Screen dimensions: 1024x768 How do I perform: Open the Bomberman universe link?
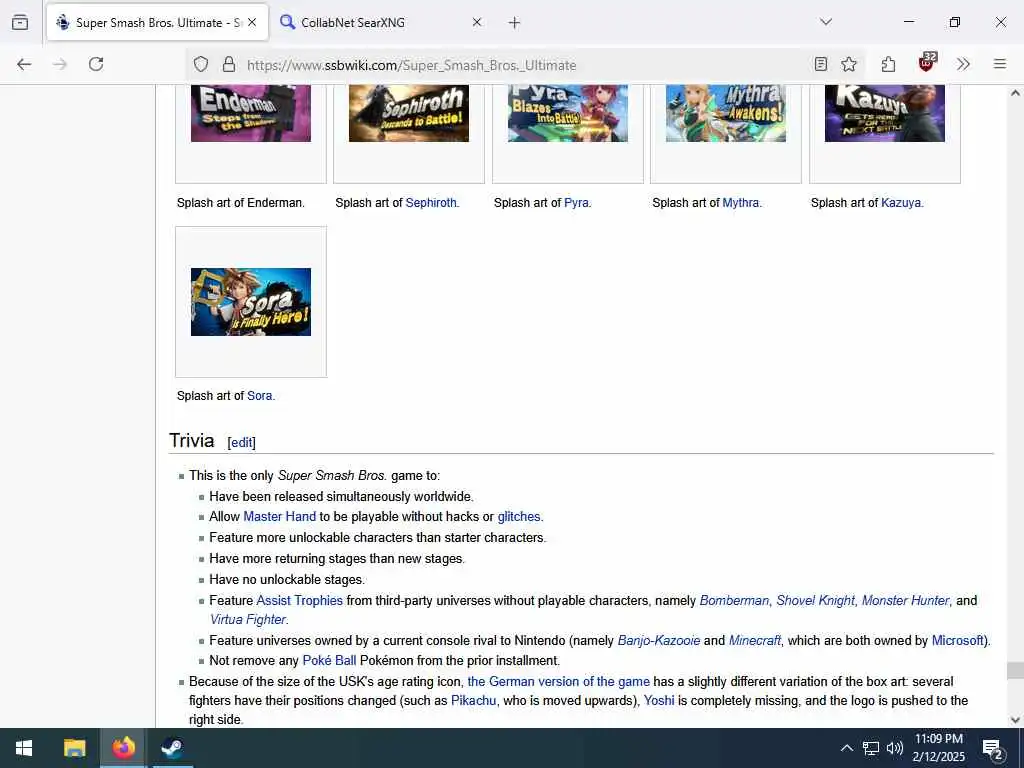734,600
